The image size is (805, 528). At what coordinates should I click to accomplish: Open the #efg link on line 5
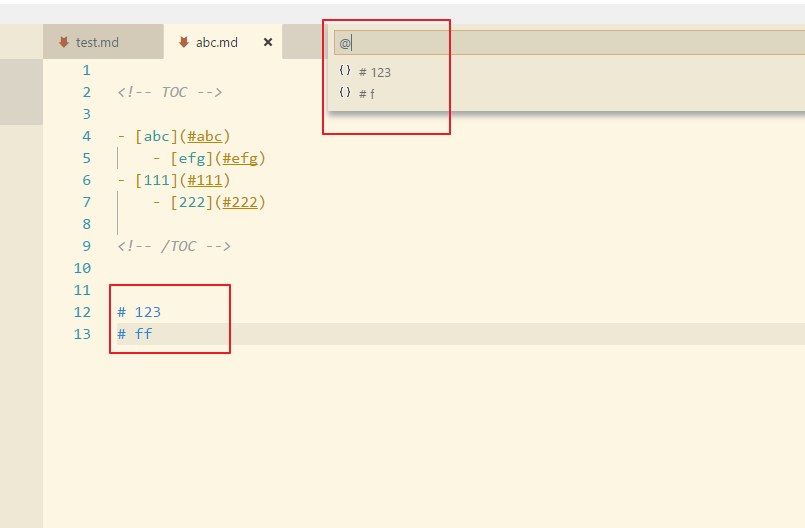pyautogui.click(x=240, y=158)
